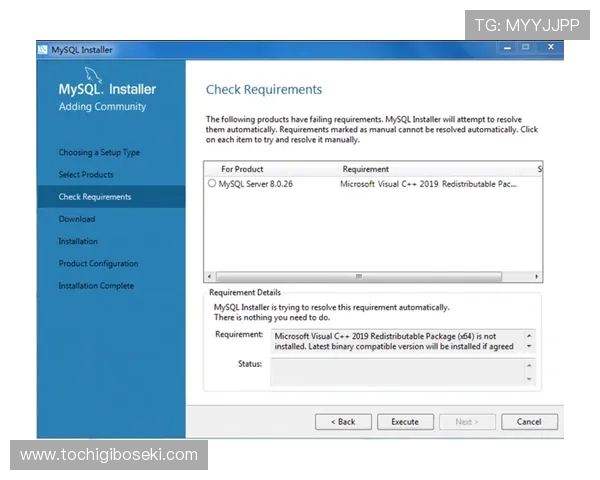Click the Execute button
Screen dimensions: 600x480
pos(405,422)
